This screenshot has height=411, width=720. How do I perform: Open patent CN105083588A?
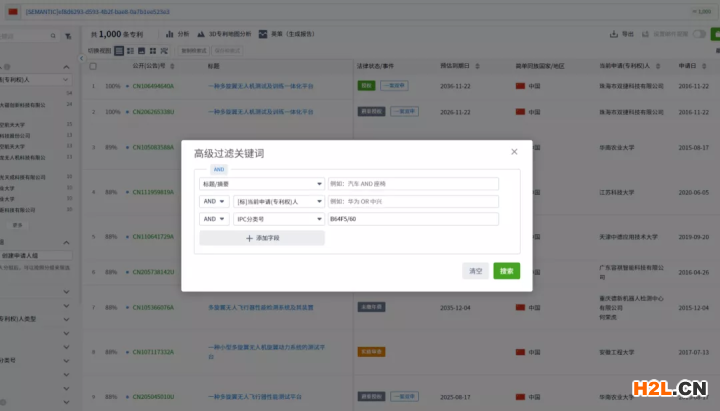(153, 147)
